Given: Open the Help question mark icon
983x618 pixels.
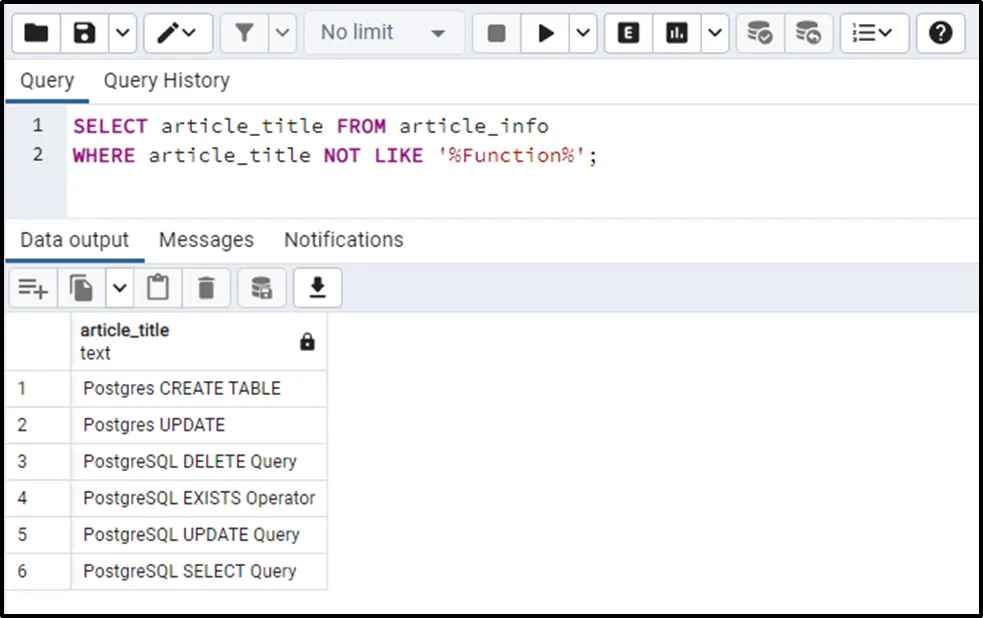Looking at the screenshot, I should pyautogui.click(x=940, y=33).
